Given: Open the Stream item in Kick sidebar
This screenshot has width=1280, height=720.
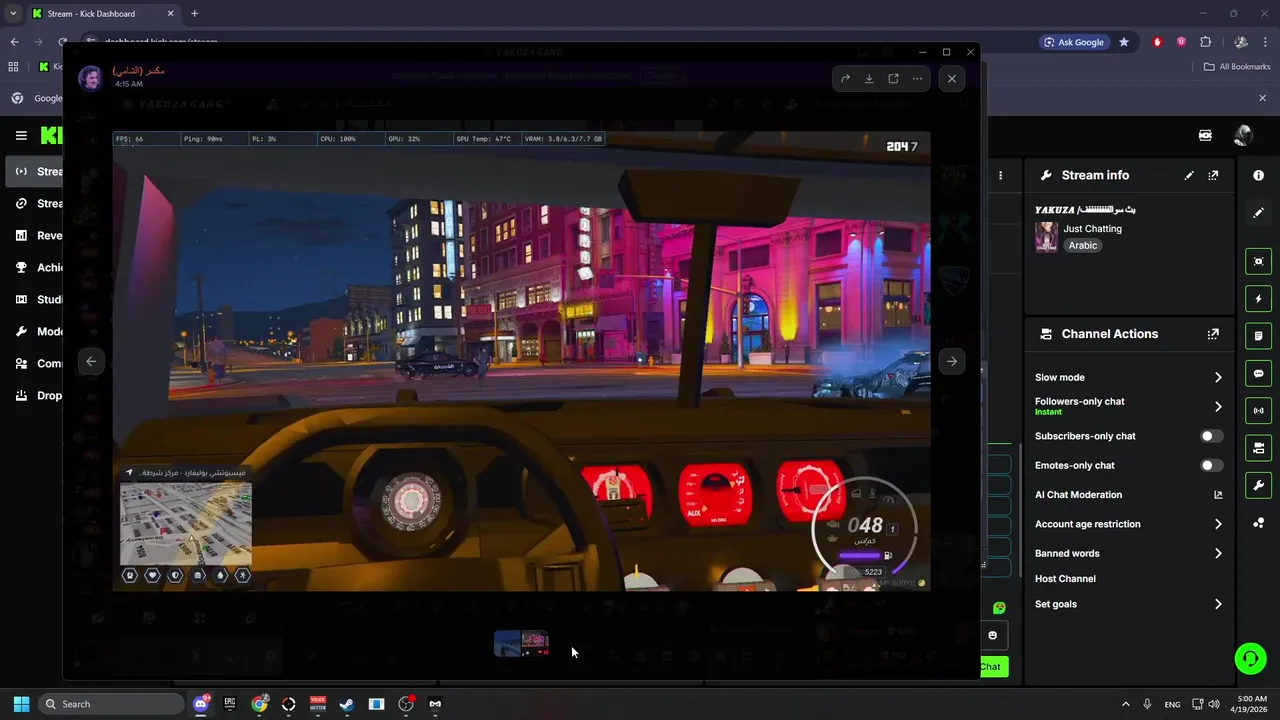Looking at the screenshot, I should pos(32,171).
